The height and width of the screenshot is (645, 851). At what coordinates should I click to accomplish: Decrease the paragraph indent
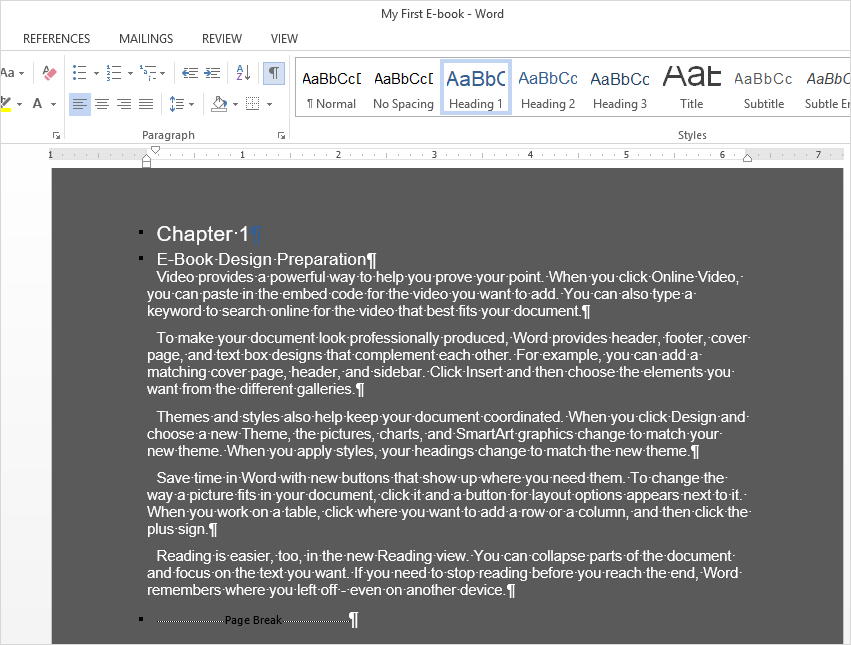[189, 73]
